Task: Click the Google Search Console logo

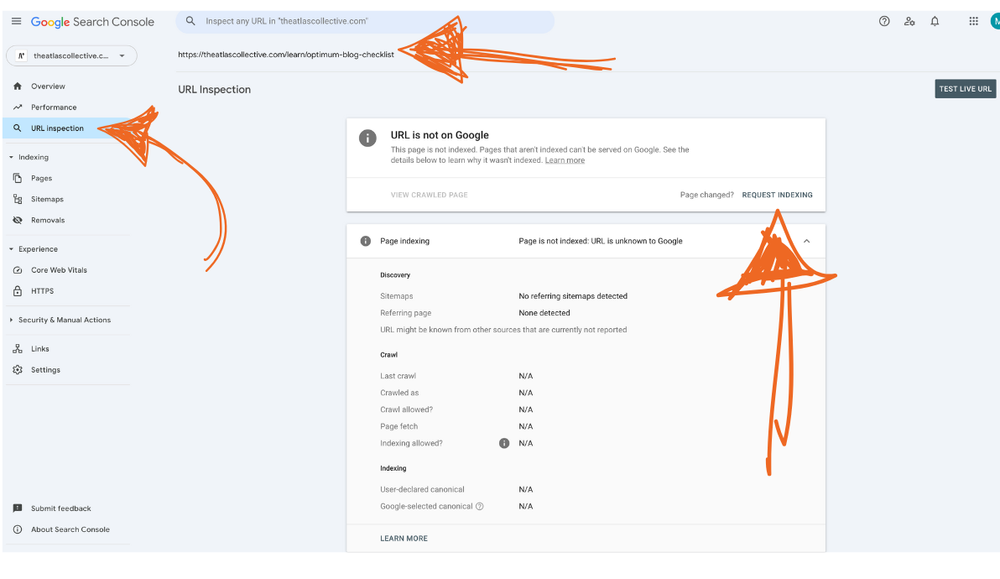Action: click(92, 22)
